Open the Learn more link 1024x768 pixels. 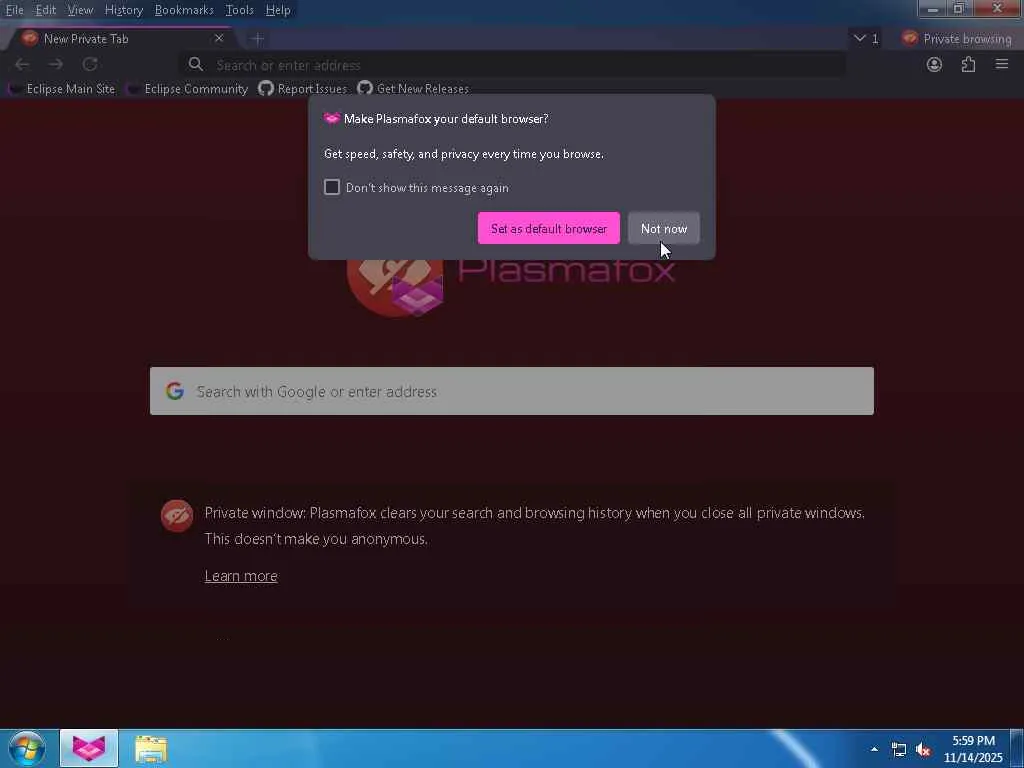click(241, 575)
